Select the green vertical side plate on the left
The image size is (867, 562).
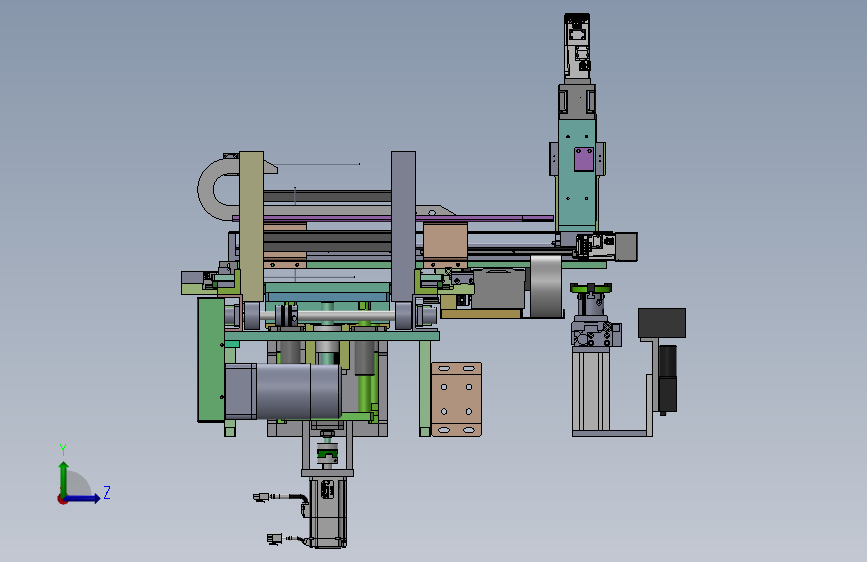pos(211,360)
